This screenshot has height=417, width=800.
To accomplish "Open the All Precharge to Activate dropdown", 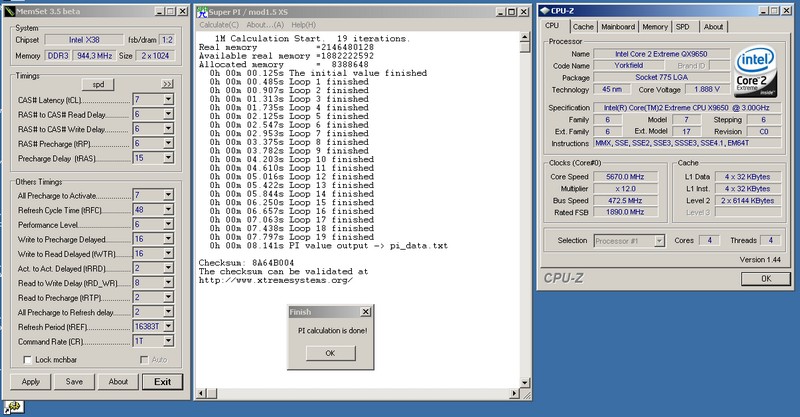I will (168, 195).
